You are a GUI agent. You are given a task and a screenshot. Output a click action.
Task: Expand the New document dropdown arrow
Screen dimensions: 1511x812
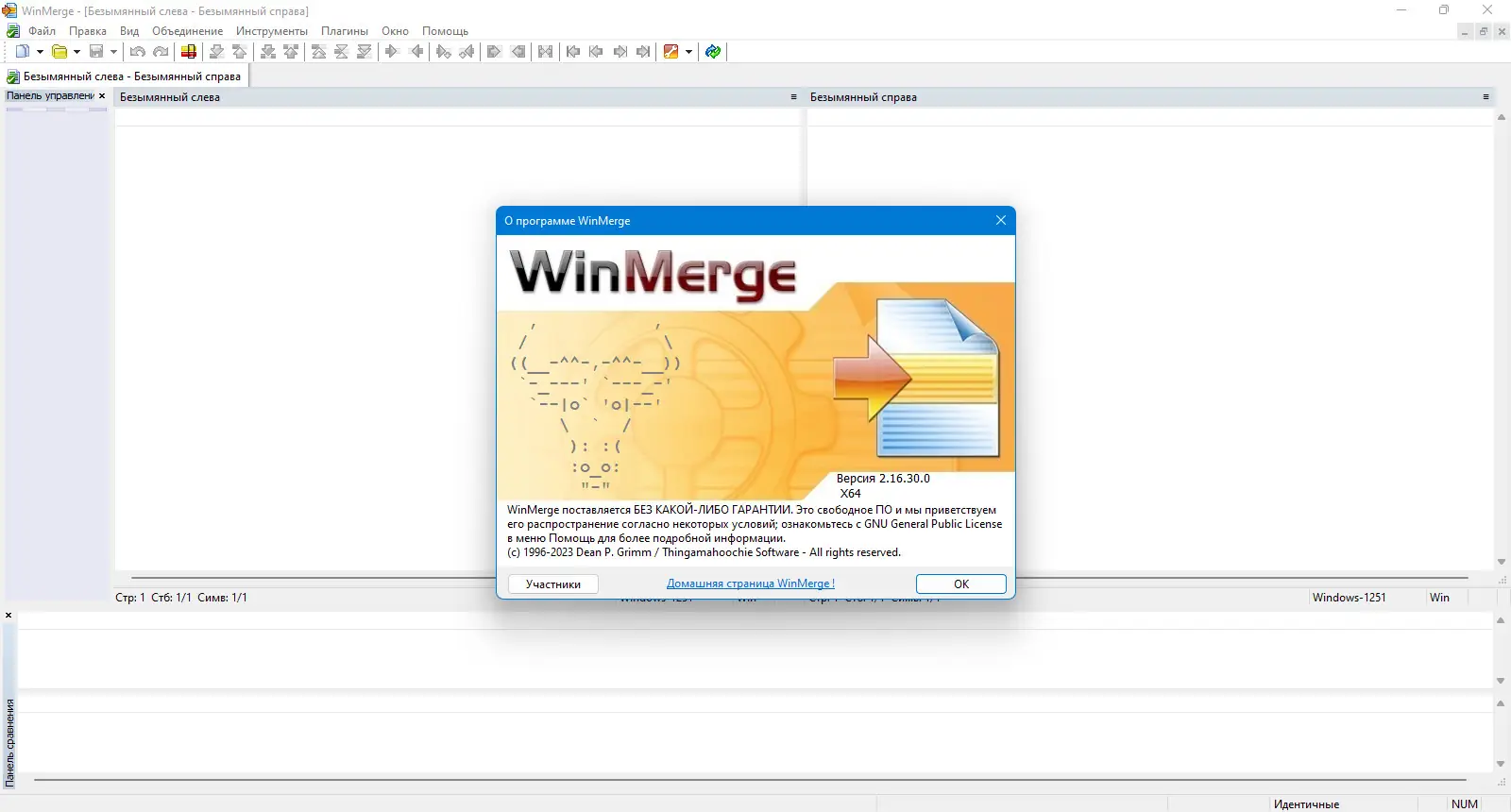point(40,52)
